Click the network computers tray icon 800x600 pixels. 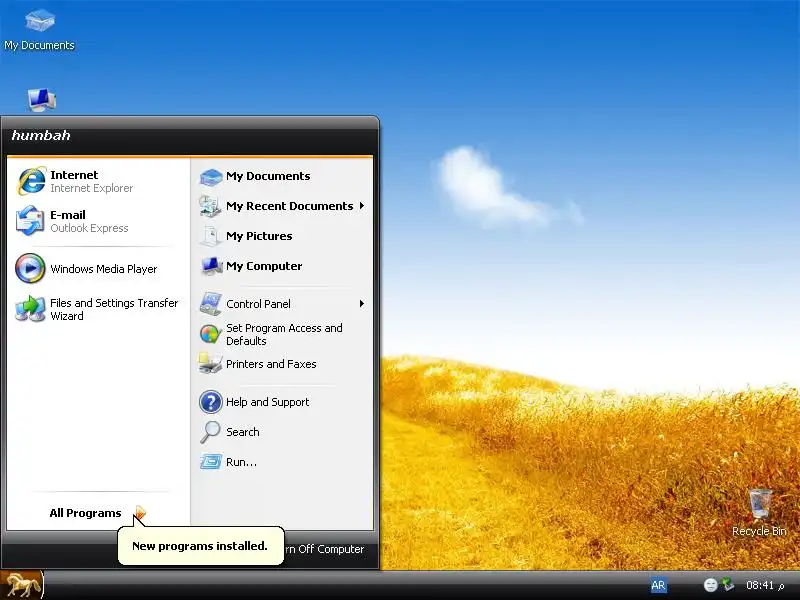click(x=728, y=585)
